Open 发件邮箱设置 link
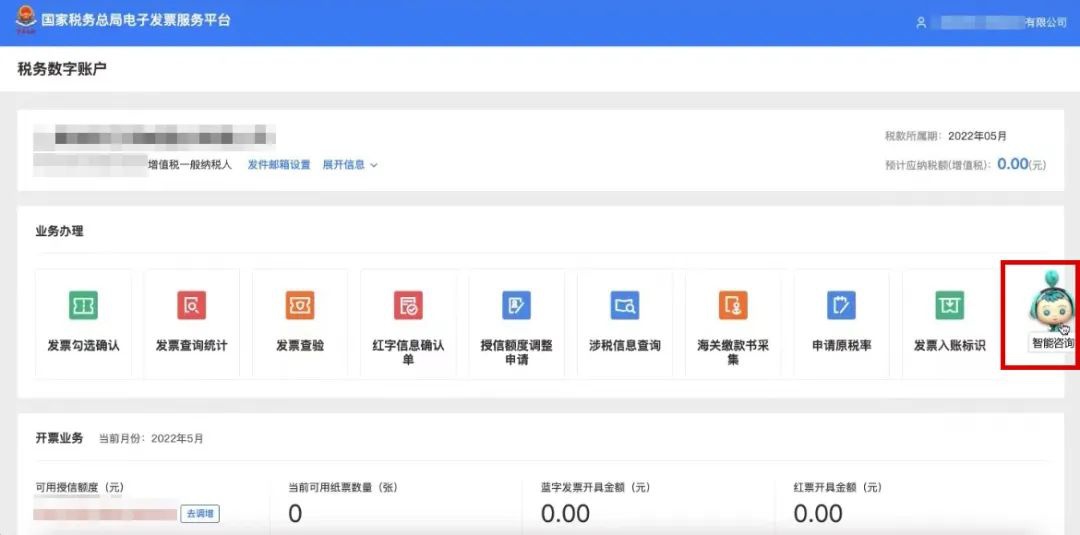 pyautogui.click(x=279, y=165)
